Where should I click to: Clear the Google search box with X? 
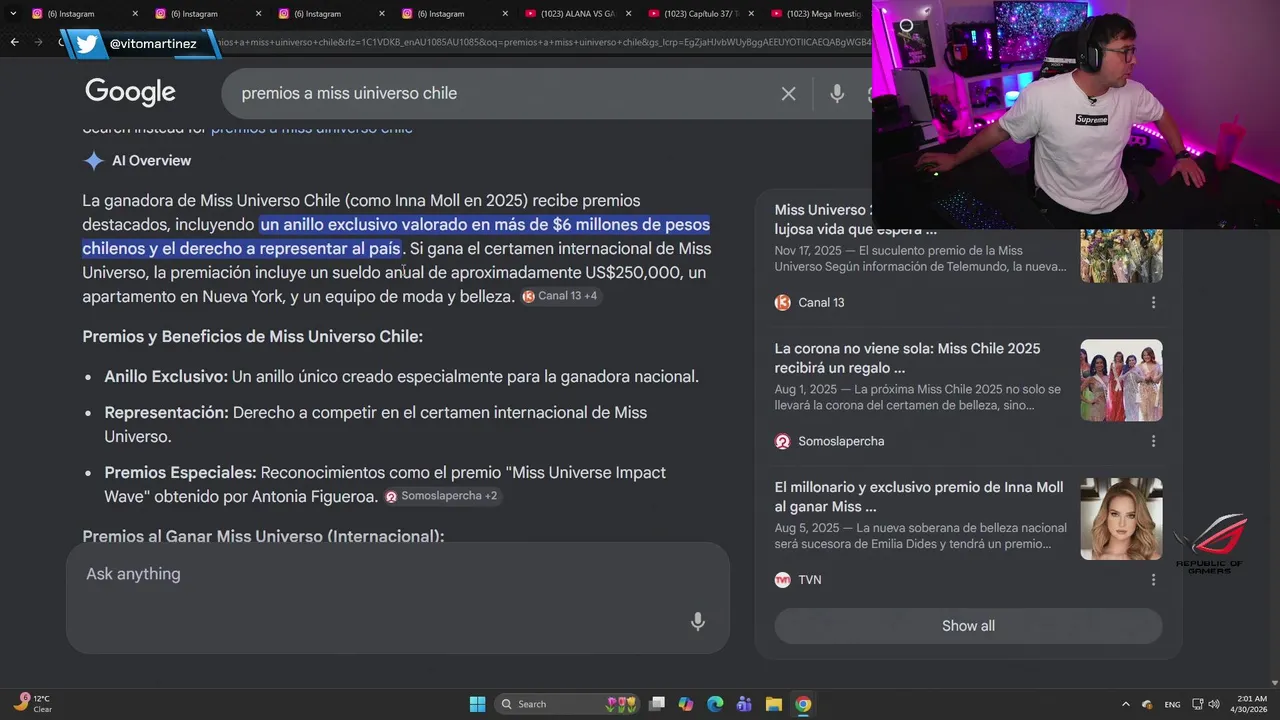pos(788,93)
